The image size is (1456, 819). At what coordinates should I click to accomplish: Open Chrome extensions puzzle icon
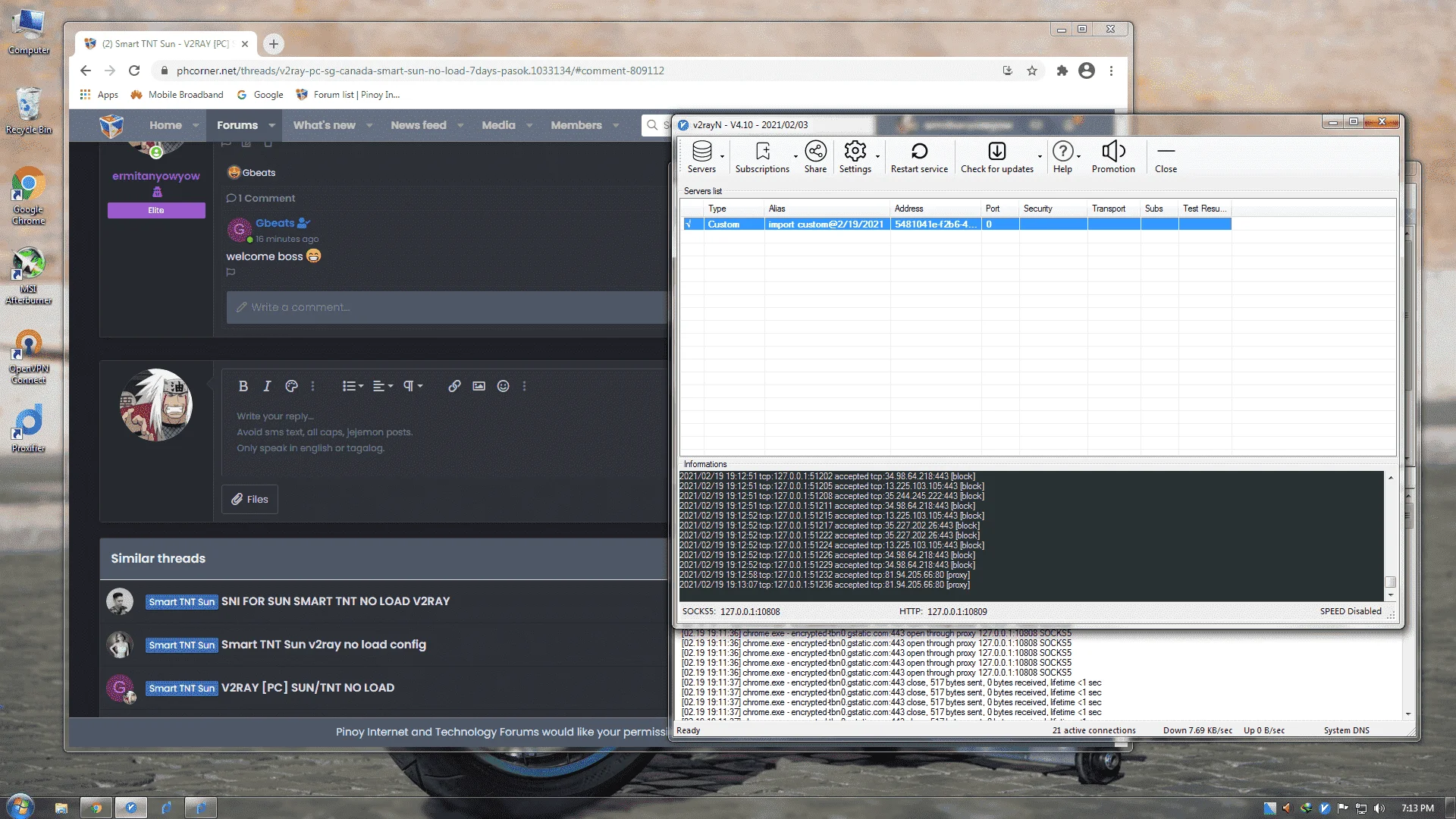(x=1062, y=71)
